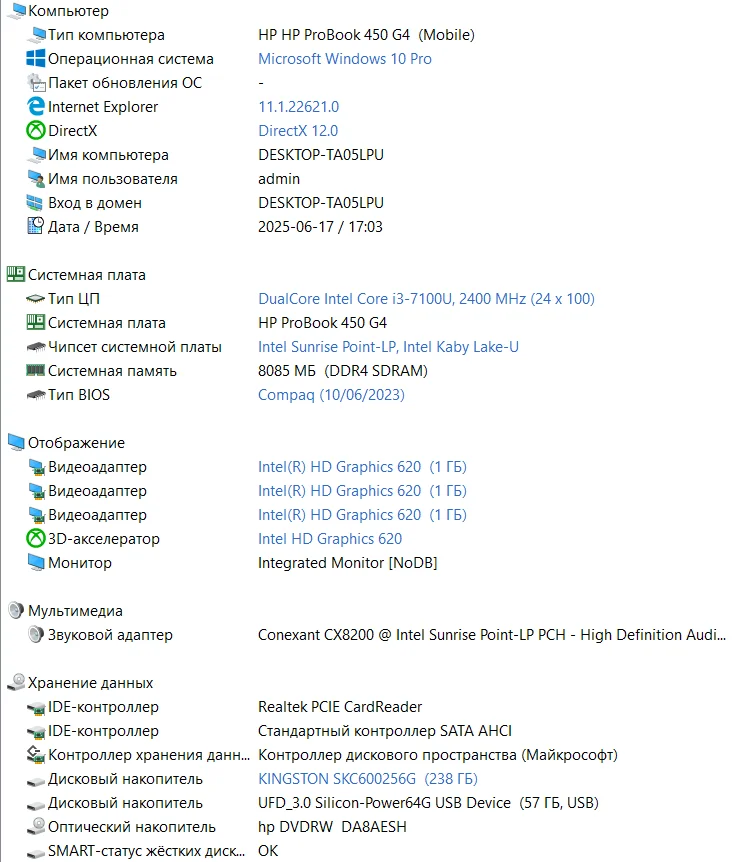The image size is (742, 862).
Task: Click the Звуковой адаптер speaker icon
Action: 36,634
